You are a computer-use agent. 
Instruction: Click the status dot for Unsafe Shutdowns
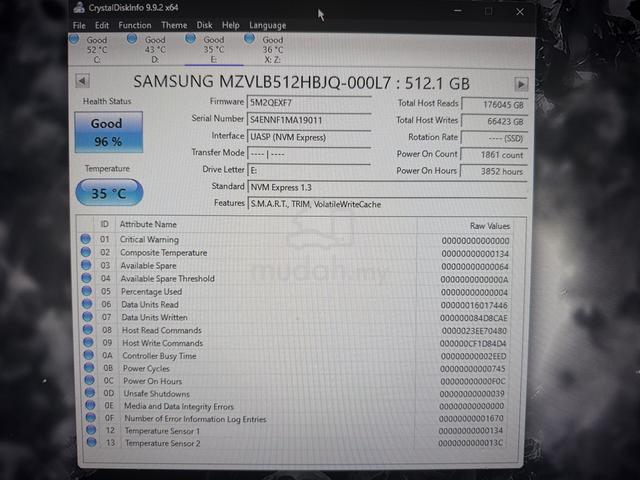[x=90, y=393]
